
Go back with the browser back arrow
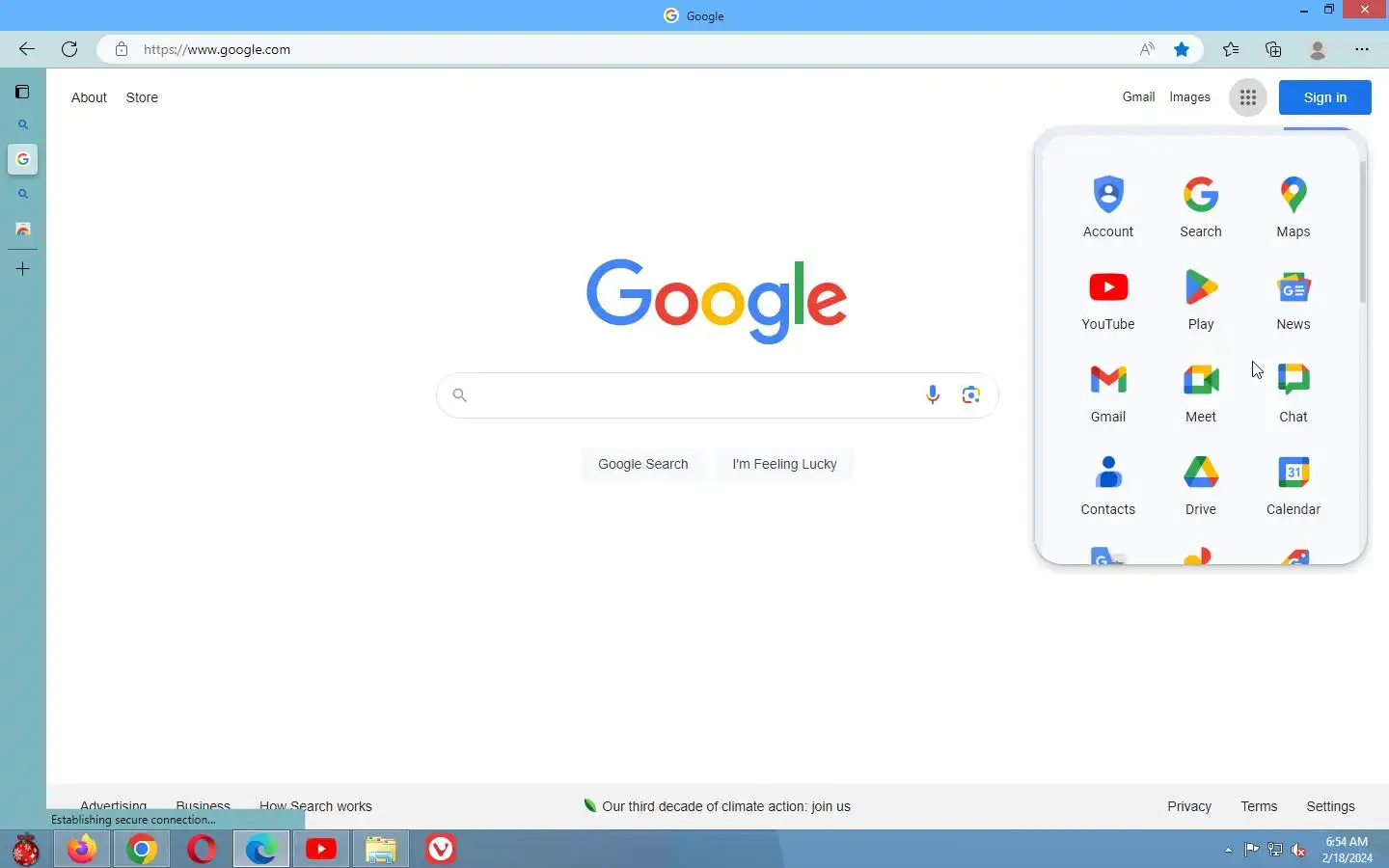pyautogui.click(x=27, y=49)
